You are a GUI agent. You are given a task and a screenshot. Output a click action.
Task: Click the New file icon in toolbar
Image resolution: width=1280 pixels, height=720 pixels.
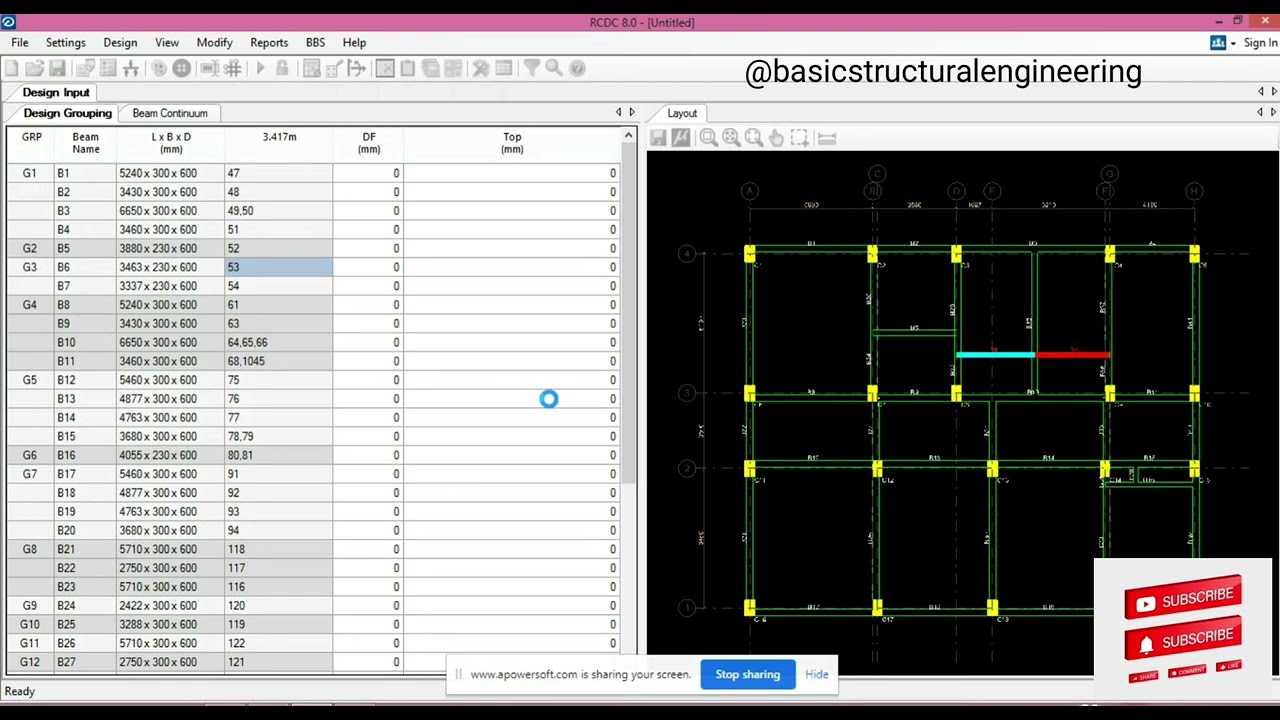(11, 68)
